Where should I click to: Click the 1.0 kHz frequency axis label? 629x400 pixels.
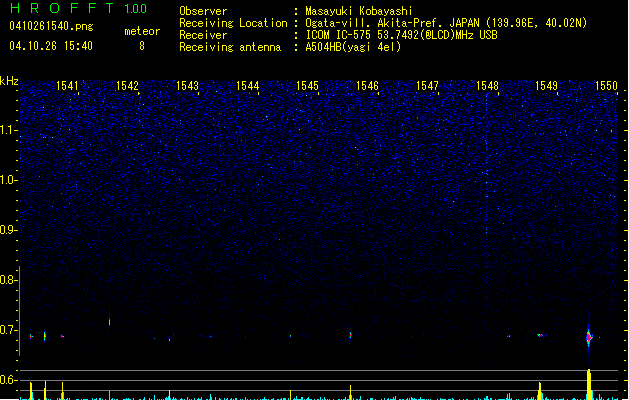(x=8, y=180)
